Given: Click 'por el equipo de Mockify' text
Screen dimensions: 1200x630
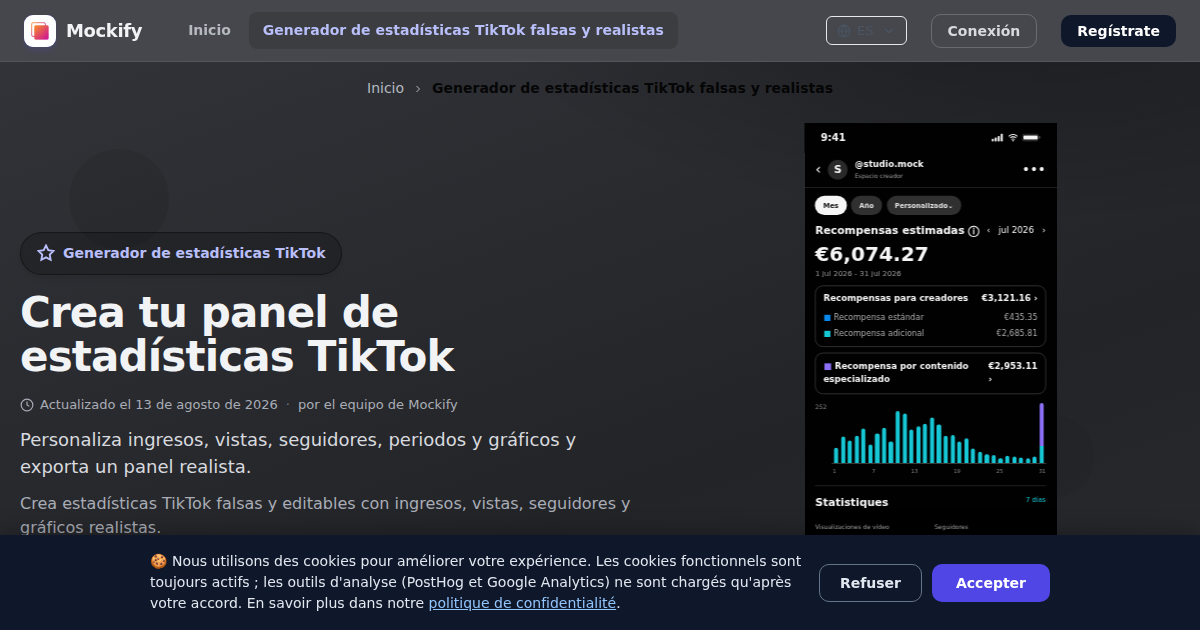Looking at the screenshot, I should (378, 405).
